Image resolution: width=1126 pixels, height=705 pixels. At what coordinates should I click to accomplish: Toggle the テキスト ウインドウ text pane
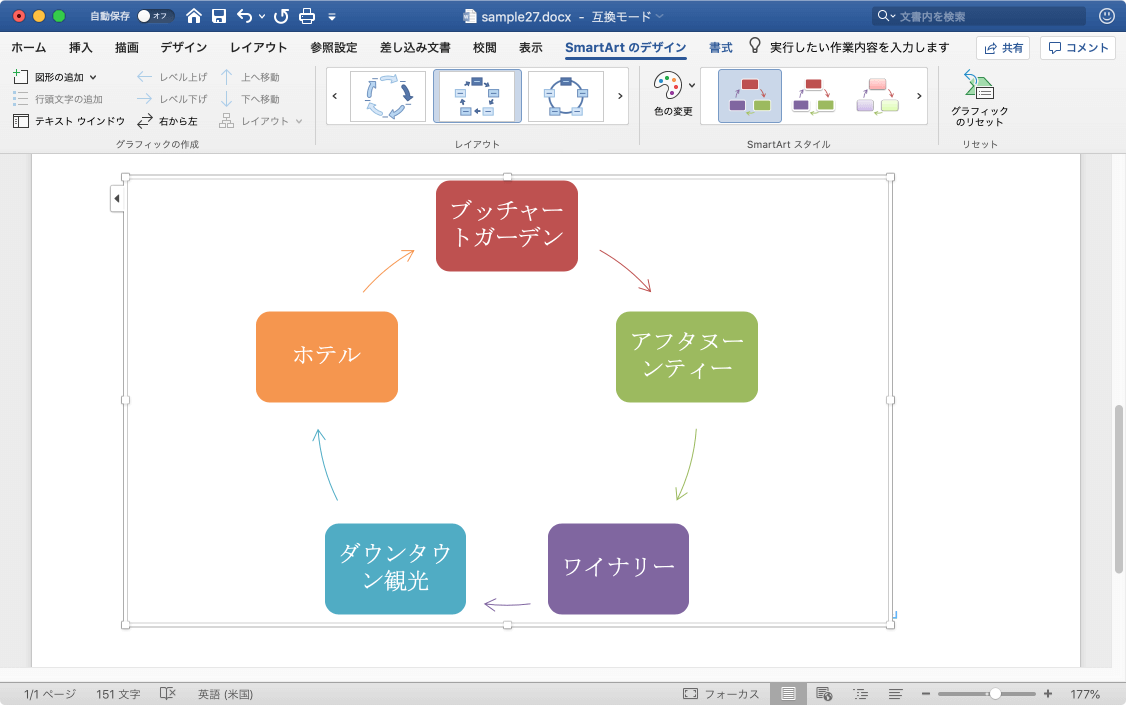click(x=69, y=121)
